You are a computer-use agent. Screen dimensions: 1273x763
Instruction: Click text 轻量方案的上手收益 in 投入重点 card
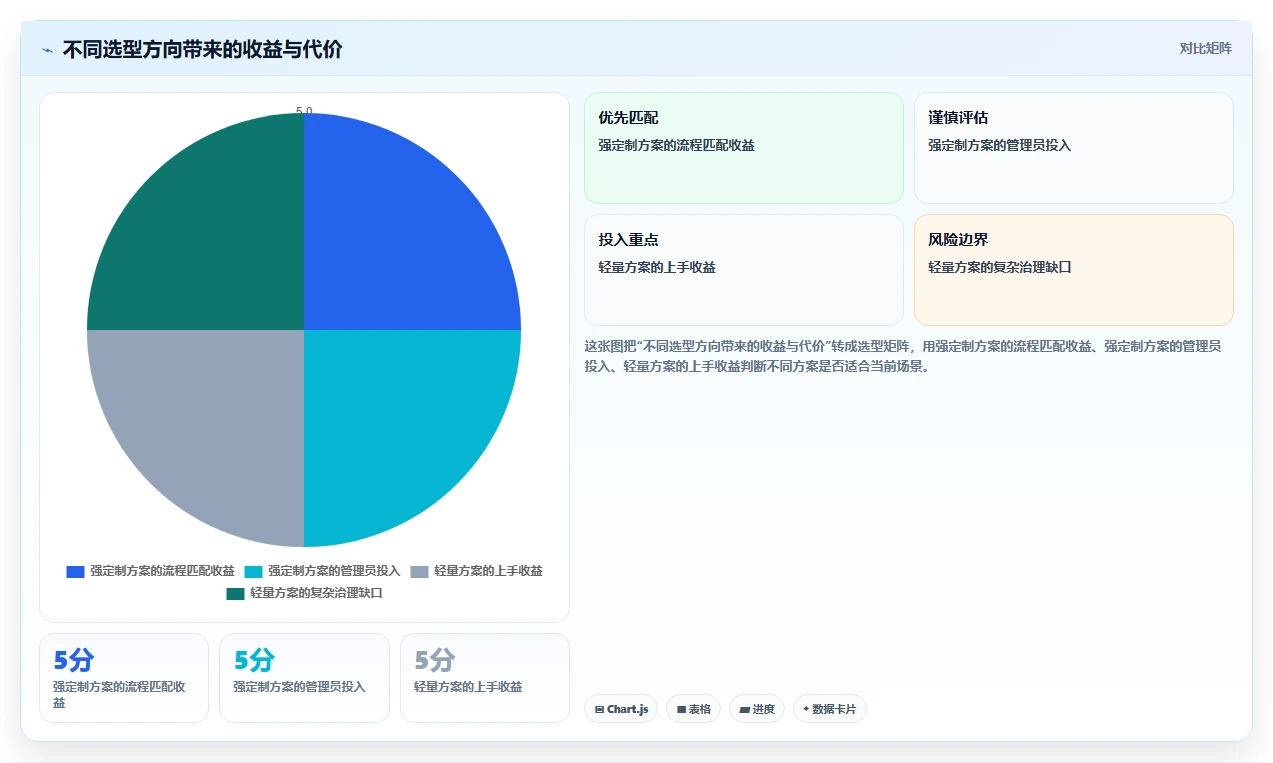(656, 267)
